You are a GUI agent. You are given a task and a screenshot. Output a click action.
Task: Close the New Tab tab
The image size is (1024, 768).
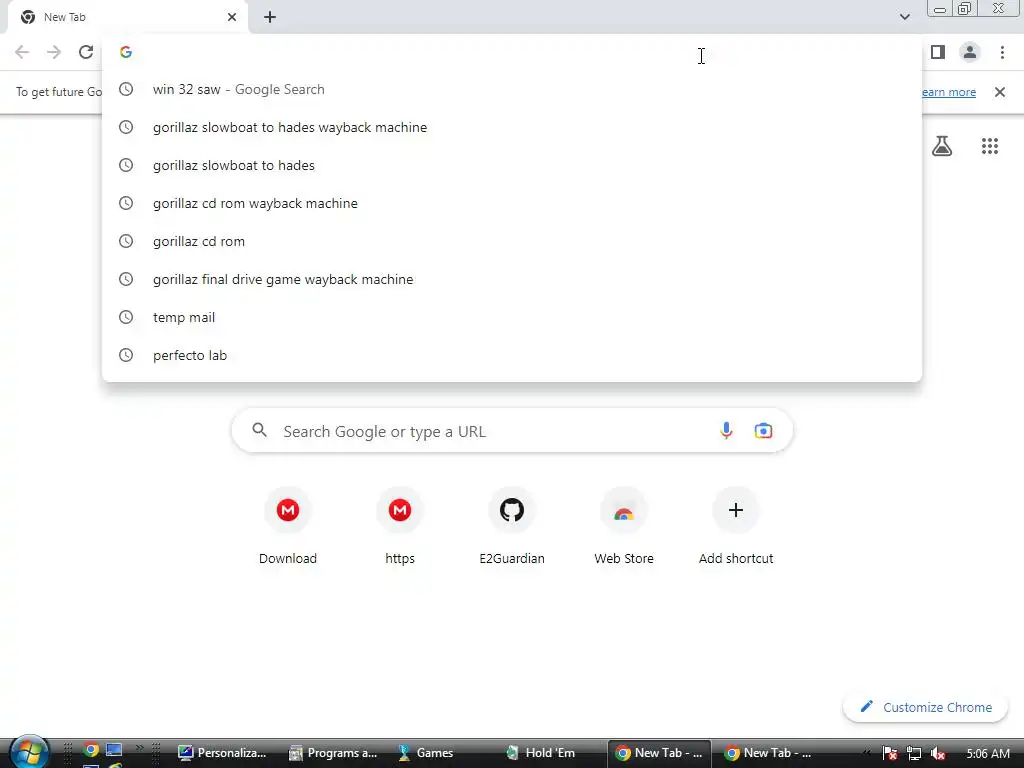tap(232, 17)
